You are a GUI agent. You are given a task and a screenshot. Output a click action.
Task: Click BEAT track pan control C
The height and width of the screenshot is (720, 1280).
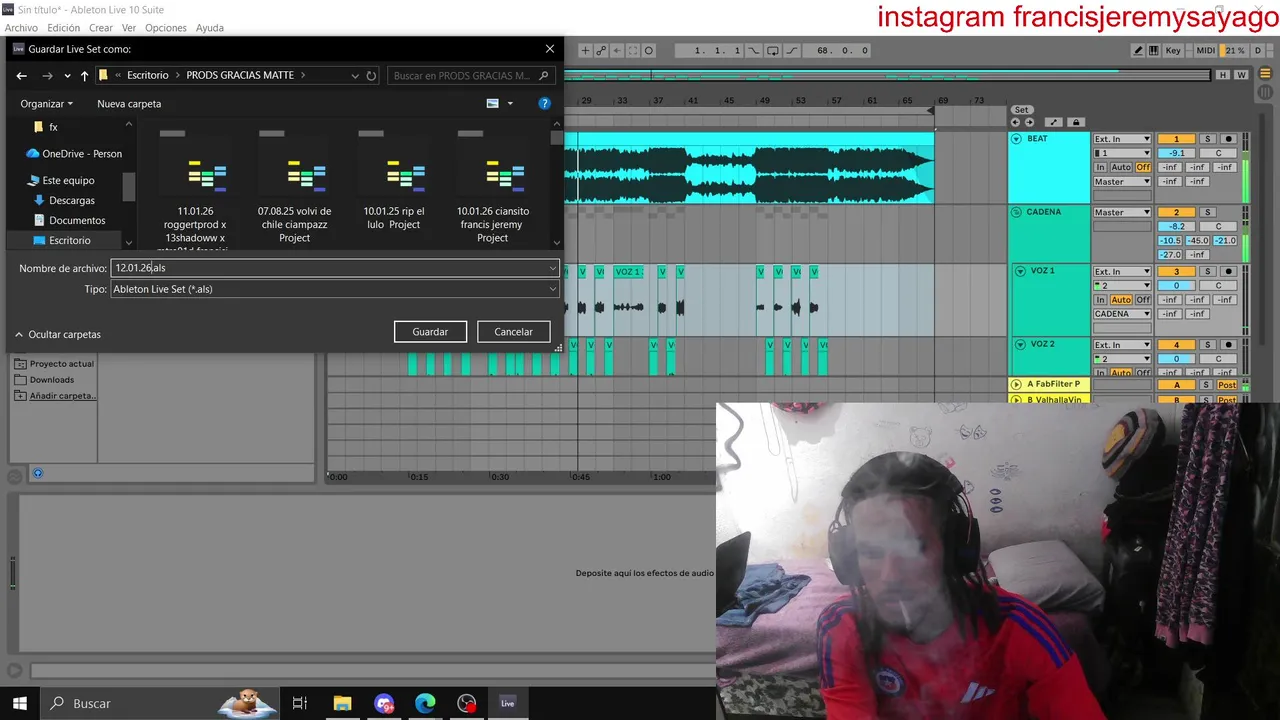point(1218,153)
